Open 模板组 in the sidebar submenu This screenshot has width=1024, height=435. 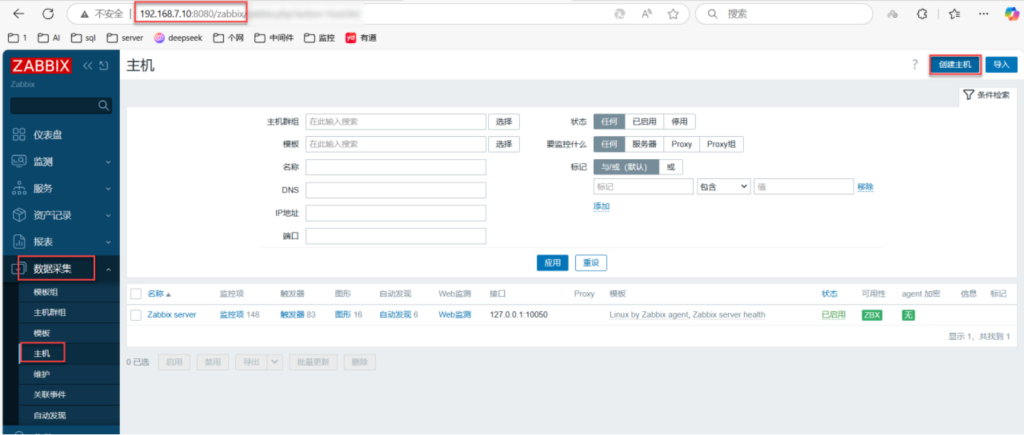pos(46,292)
